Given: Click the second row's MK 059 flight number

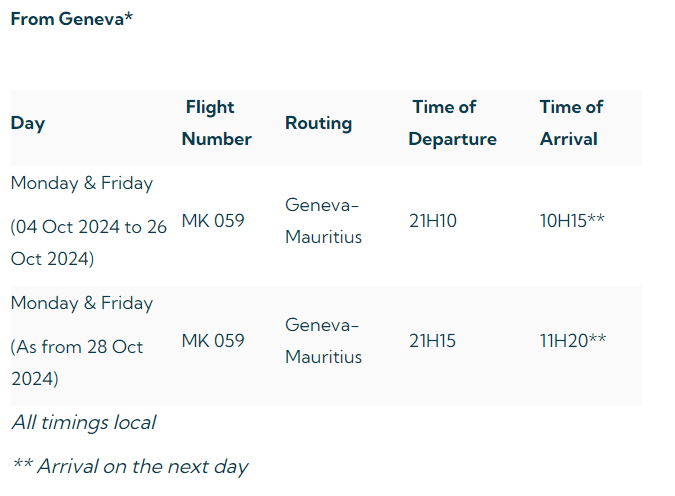Looking at the screenshot, I should click(213, 341).
